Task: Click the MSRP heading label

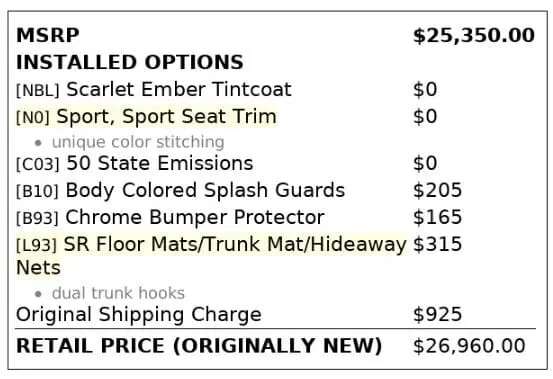Action: coord(48,35)
